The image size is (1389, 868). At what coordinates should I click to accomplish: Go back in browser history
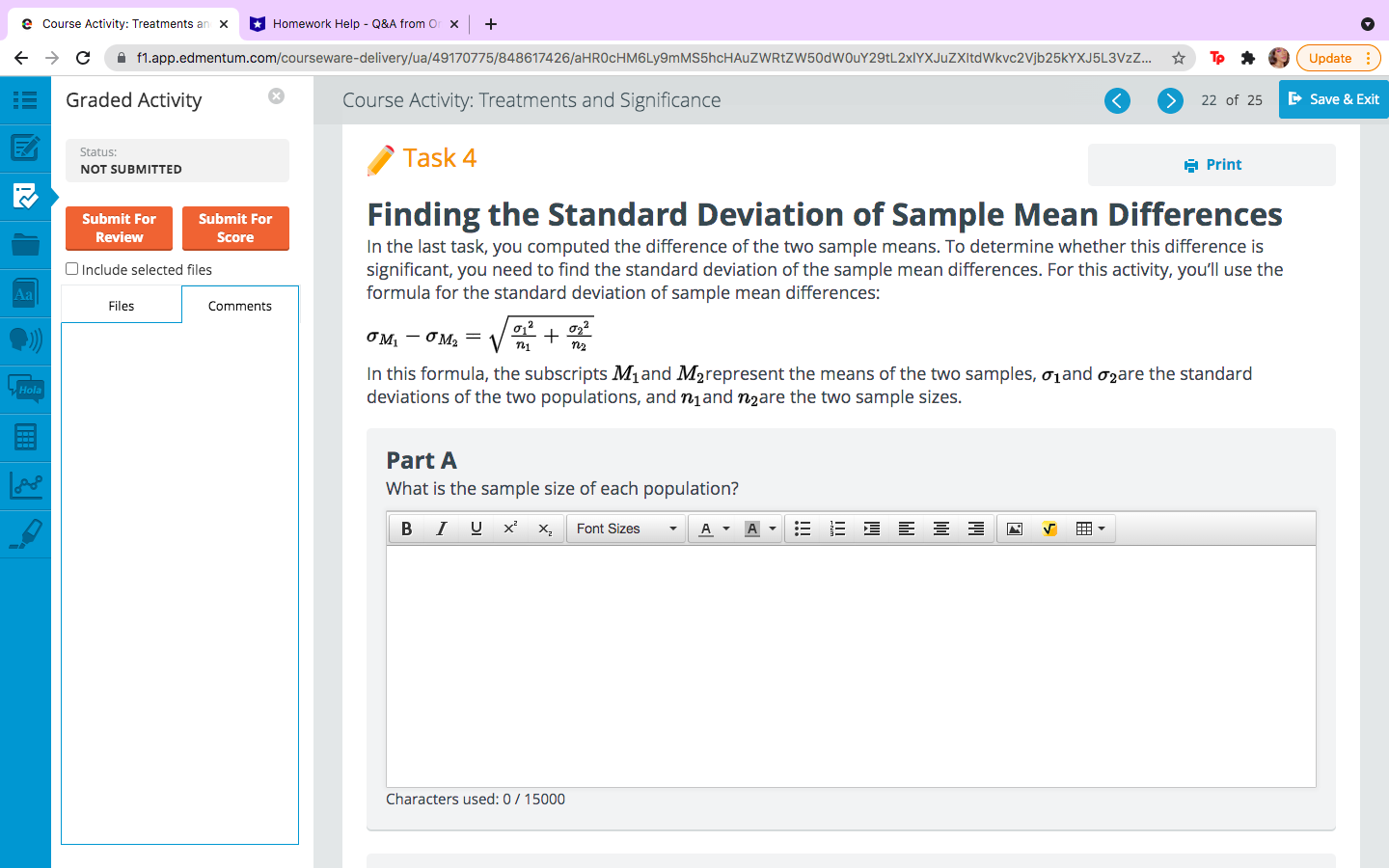21,58
